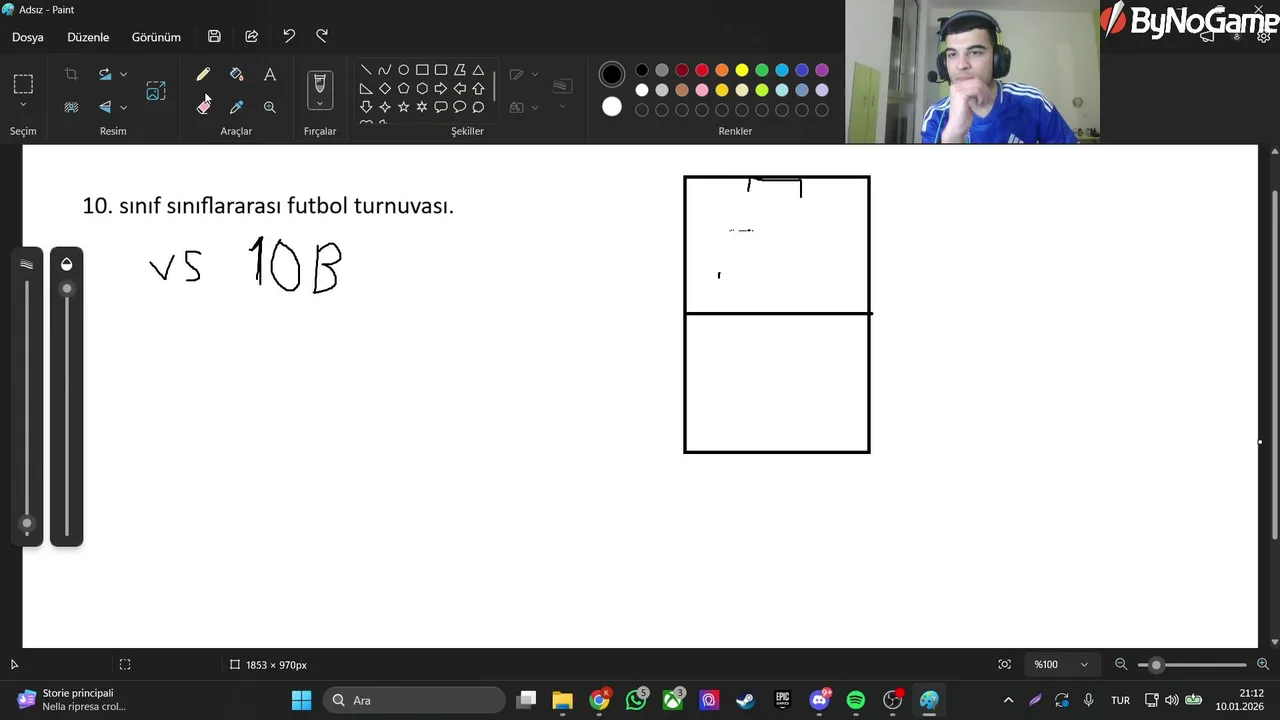Image resolution: width=1280 pixels, height=720 pixels.
Task: Pick the Curve shape
Action: tap(385, 70)
